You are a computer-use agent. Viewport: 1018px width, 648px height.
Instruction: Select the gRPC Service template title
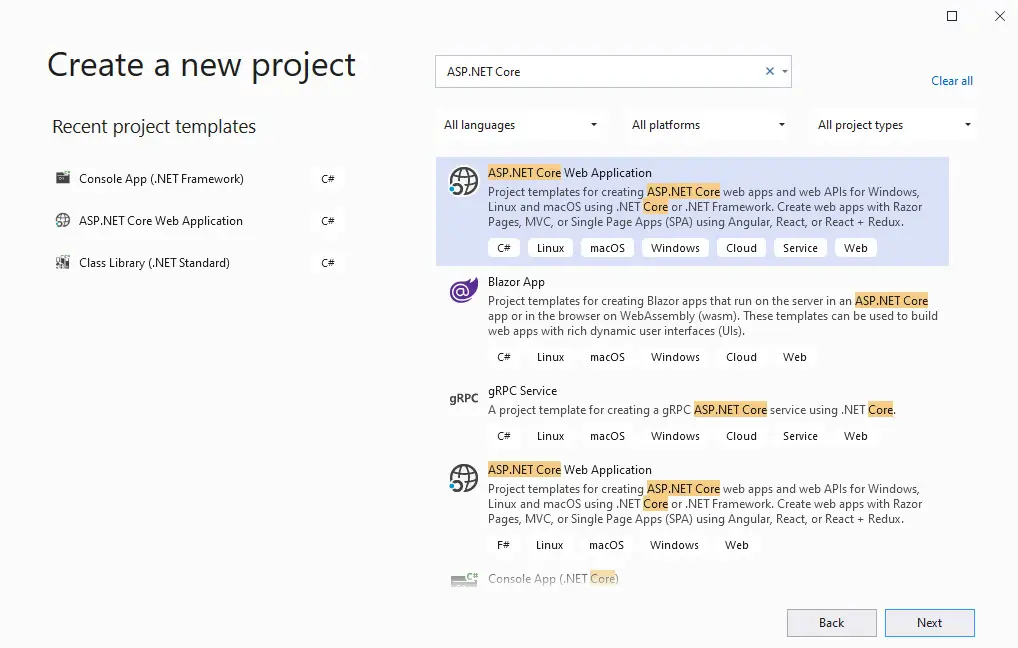point(523,391)
